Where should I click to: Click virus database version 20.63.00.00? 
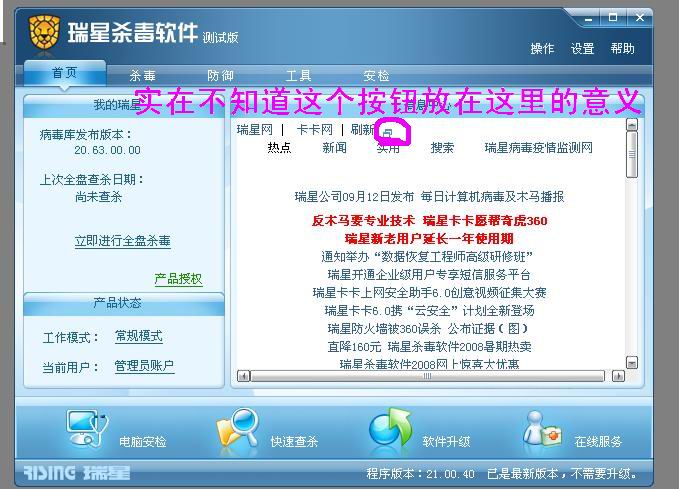107,150
